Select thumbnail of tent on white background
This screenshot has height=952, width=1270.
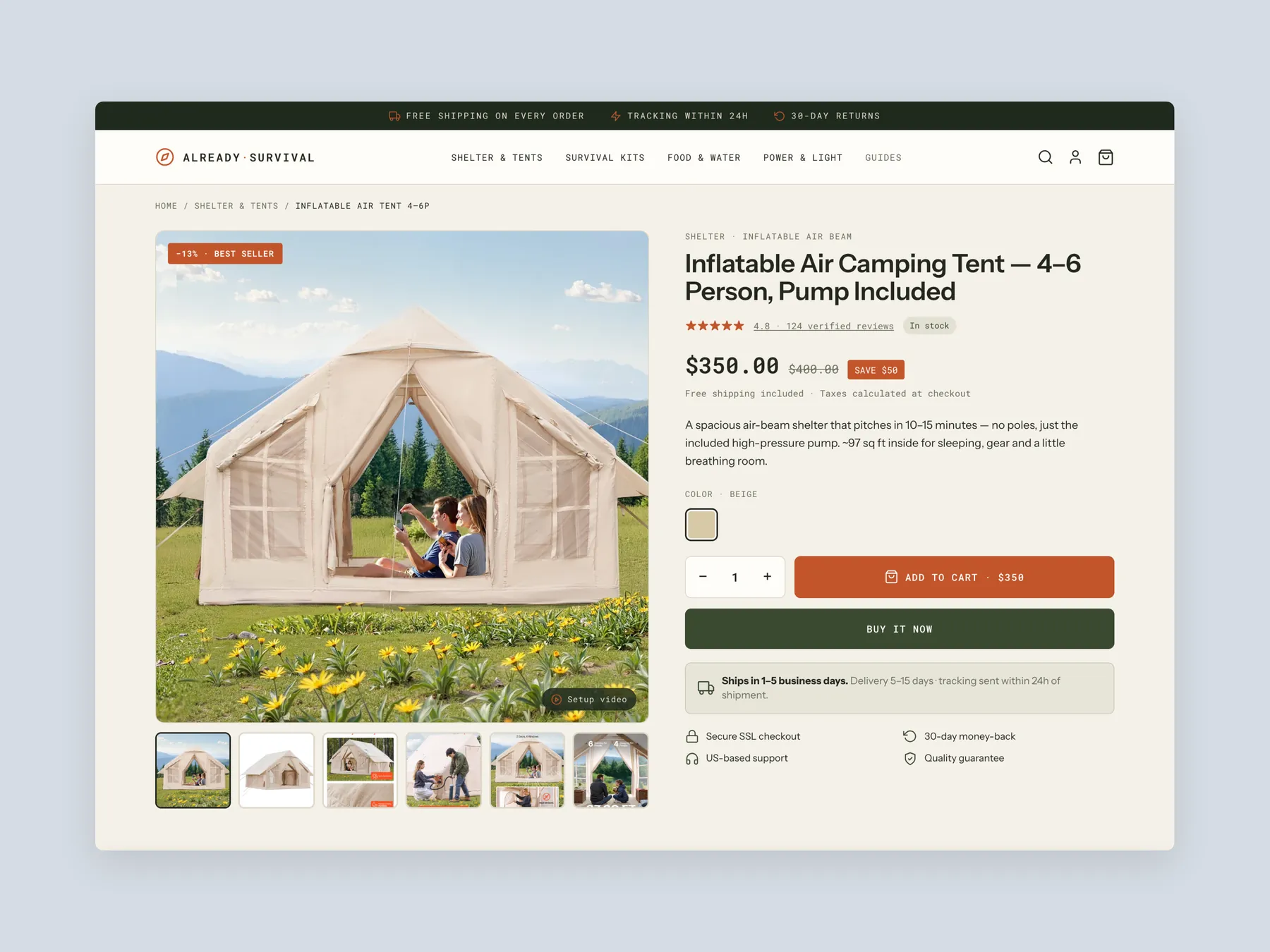tap(277, 770)
